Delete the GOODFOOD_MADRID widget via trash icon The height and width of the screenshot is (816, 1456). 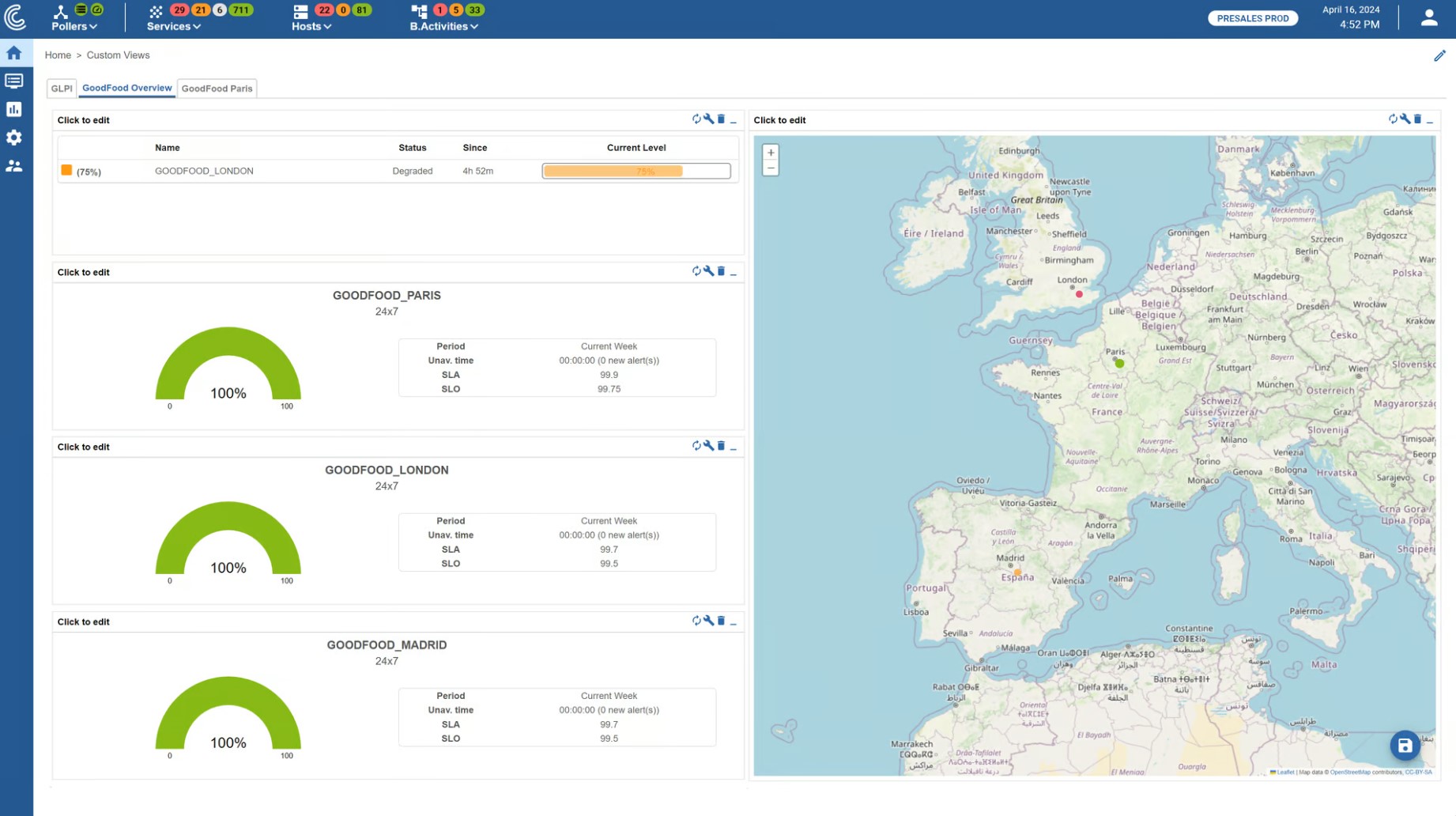(721, 620)
